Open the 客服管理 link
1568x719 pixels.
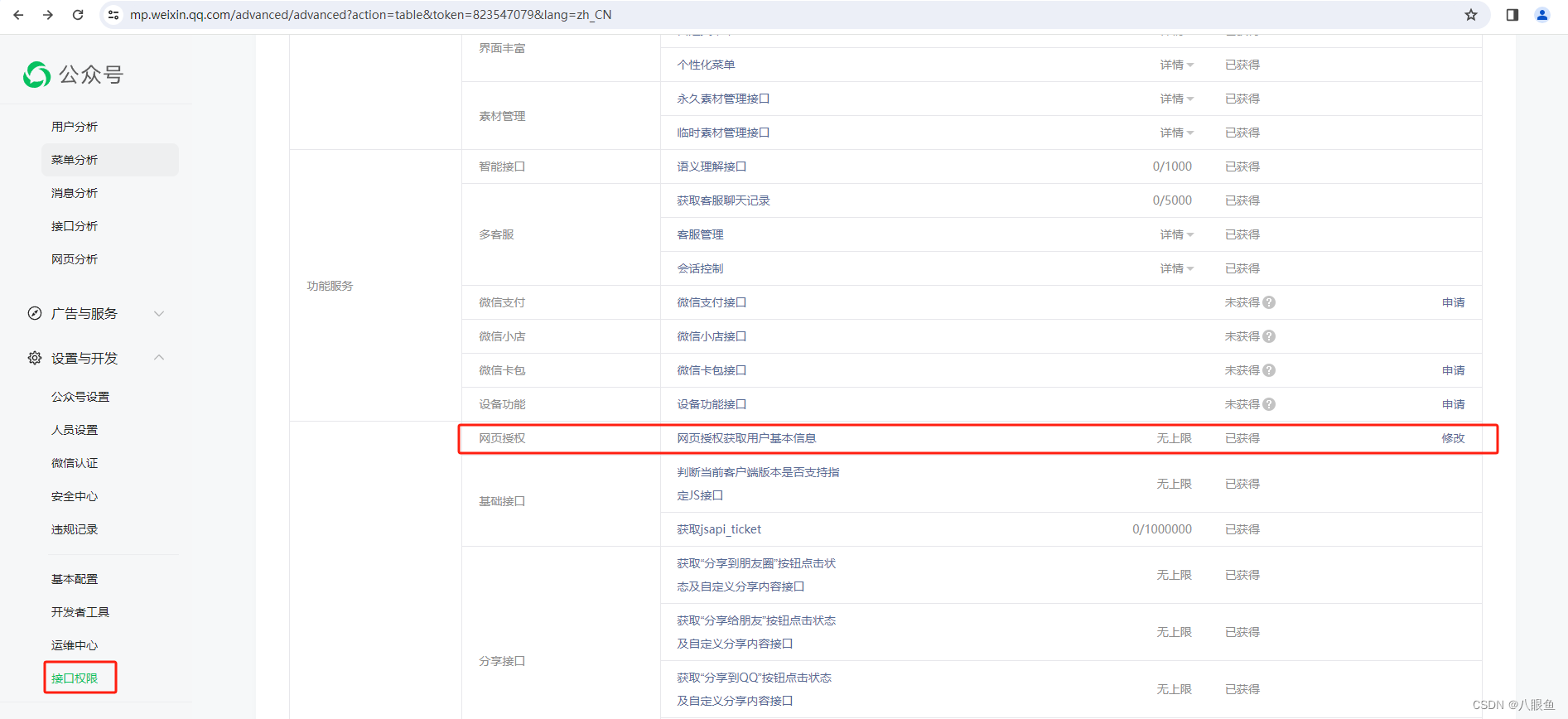[700, 234]
